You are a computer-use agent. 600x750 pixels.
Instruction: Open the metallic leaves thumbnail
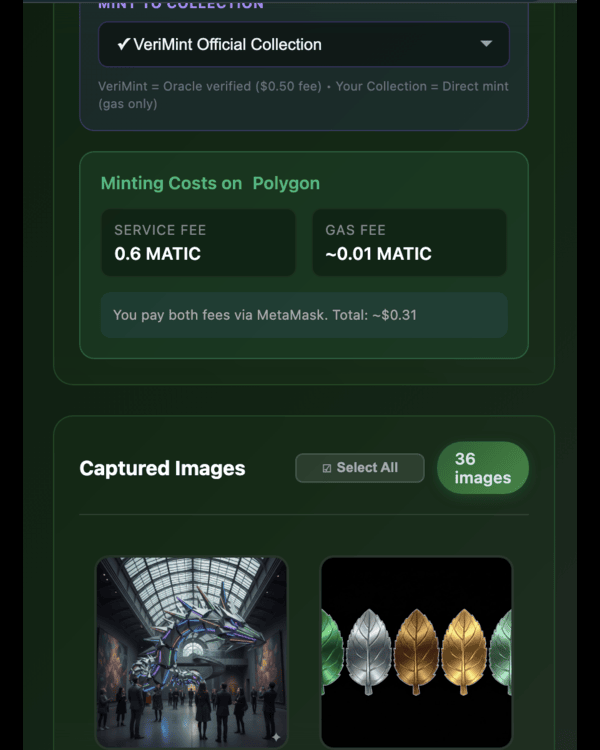416,652
